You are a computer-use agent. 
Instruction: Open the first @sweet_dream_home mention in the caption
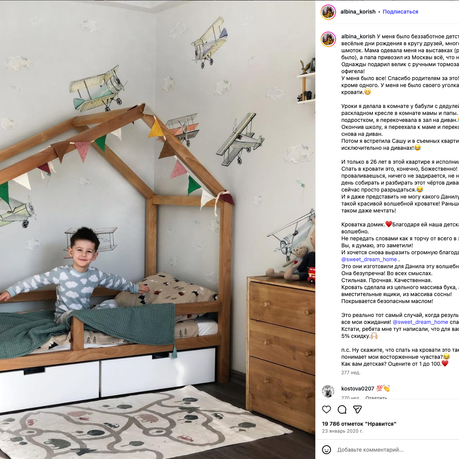[369, 259]
